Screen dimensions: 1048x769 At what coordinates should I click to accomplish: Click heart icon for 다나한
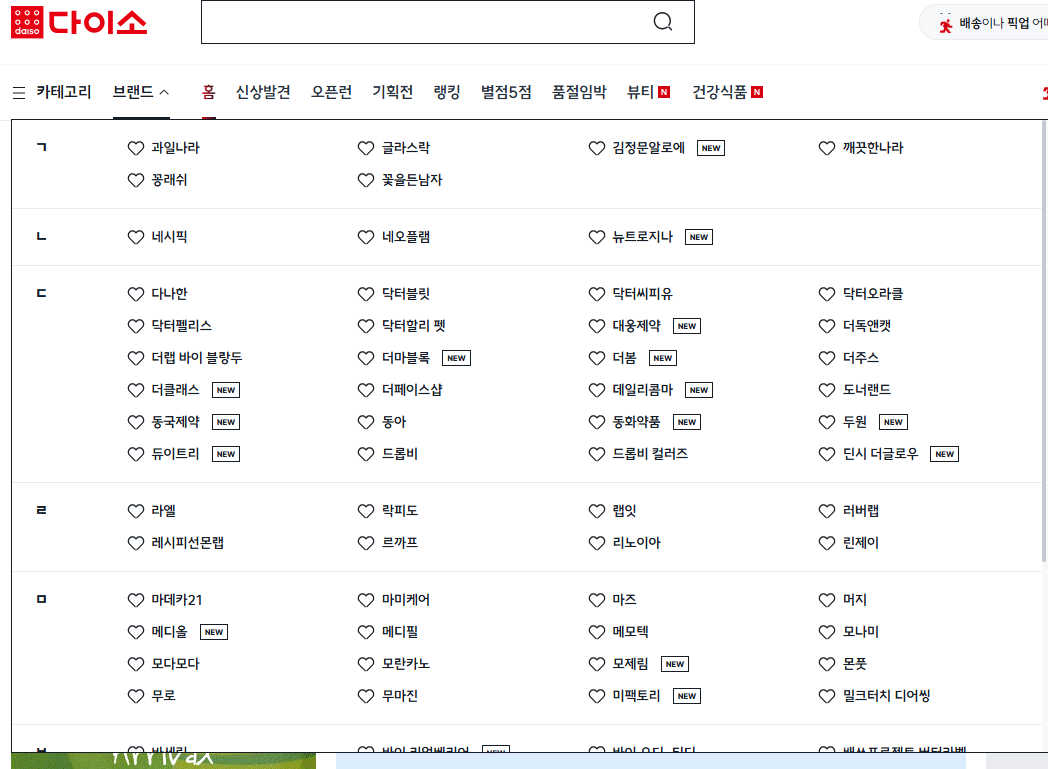tap(136, 294)
